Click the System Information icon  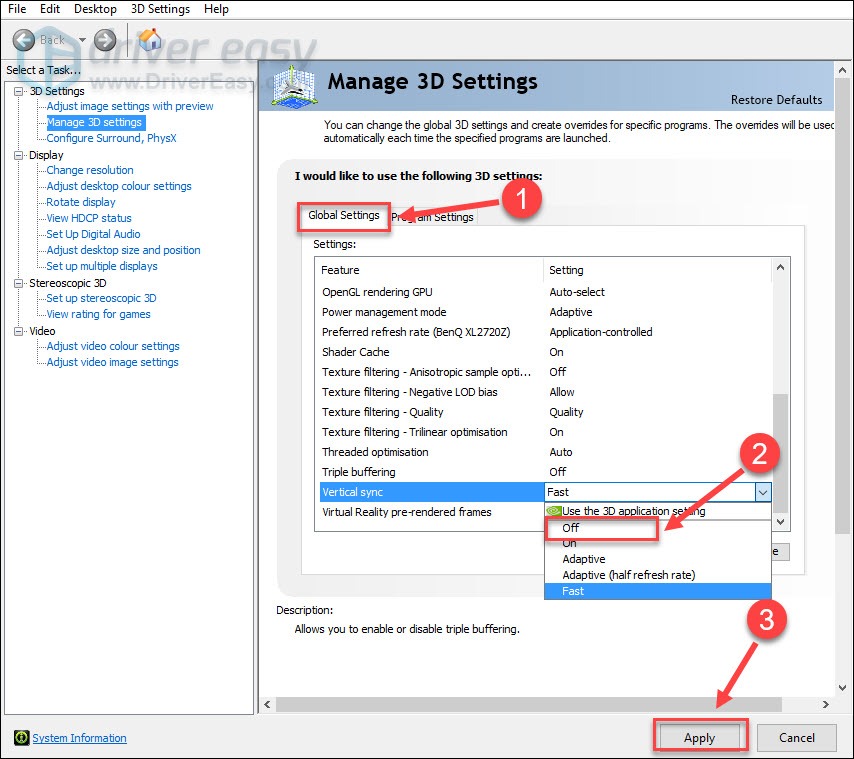pos(21,738)
